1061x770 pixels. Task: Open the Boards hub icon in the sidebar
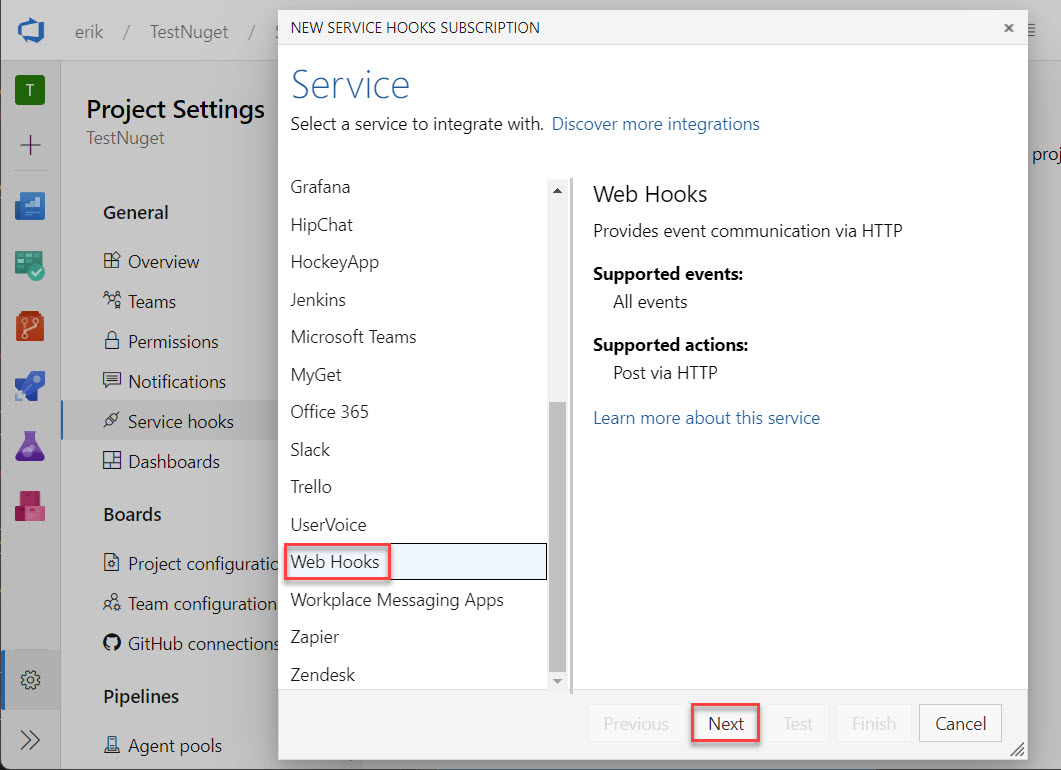click(30, 266)
